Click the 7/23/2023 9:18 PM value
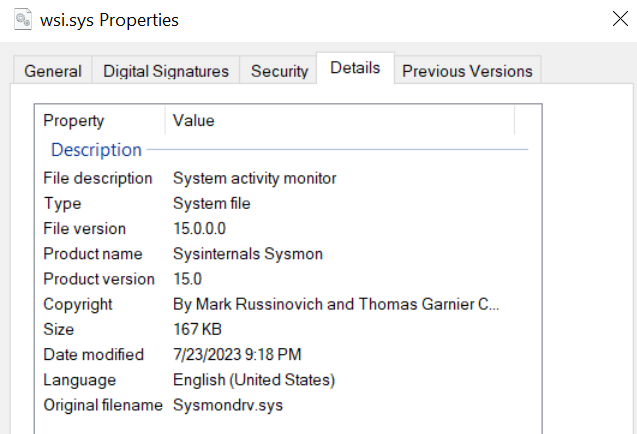 tap(237, 354)
